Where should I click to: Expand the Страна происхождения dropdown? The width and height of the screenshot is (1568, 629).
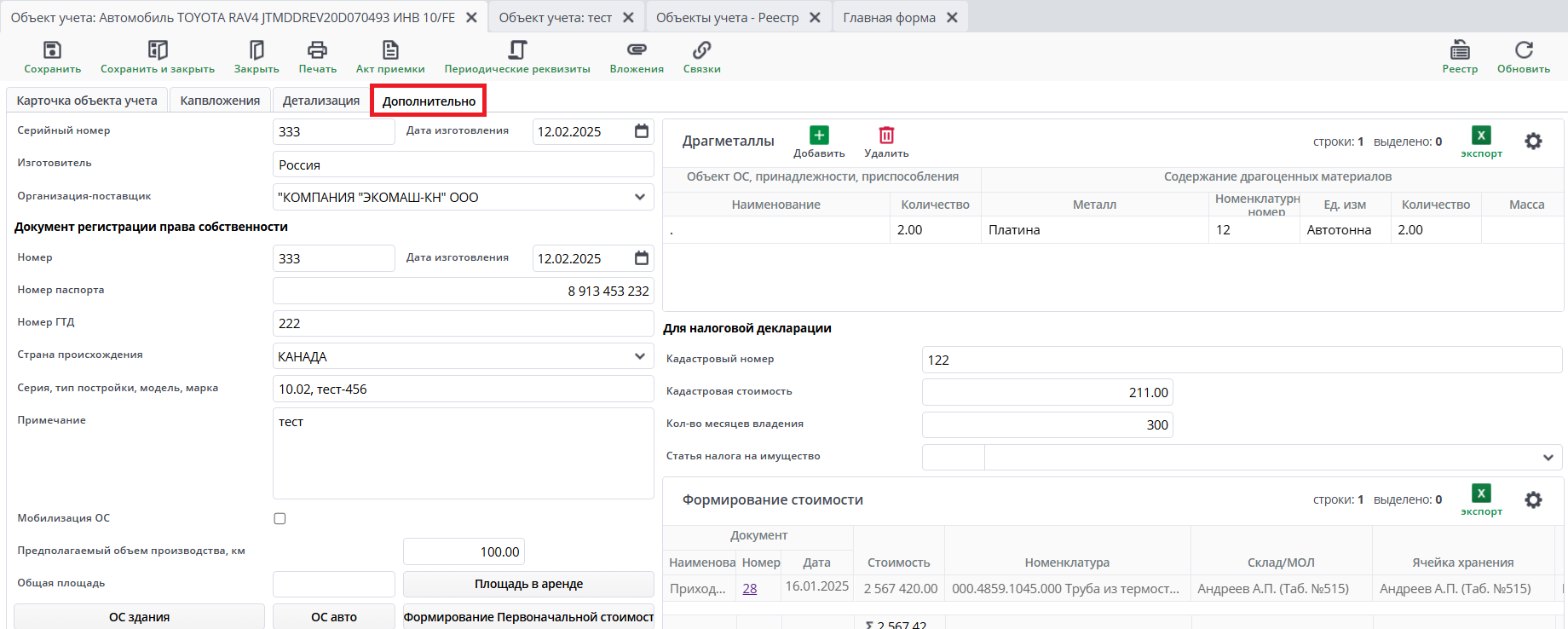click(x=639, y=356)
